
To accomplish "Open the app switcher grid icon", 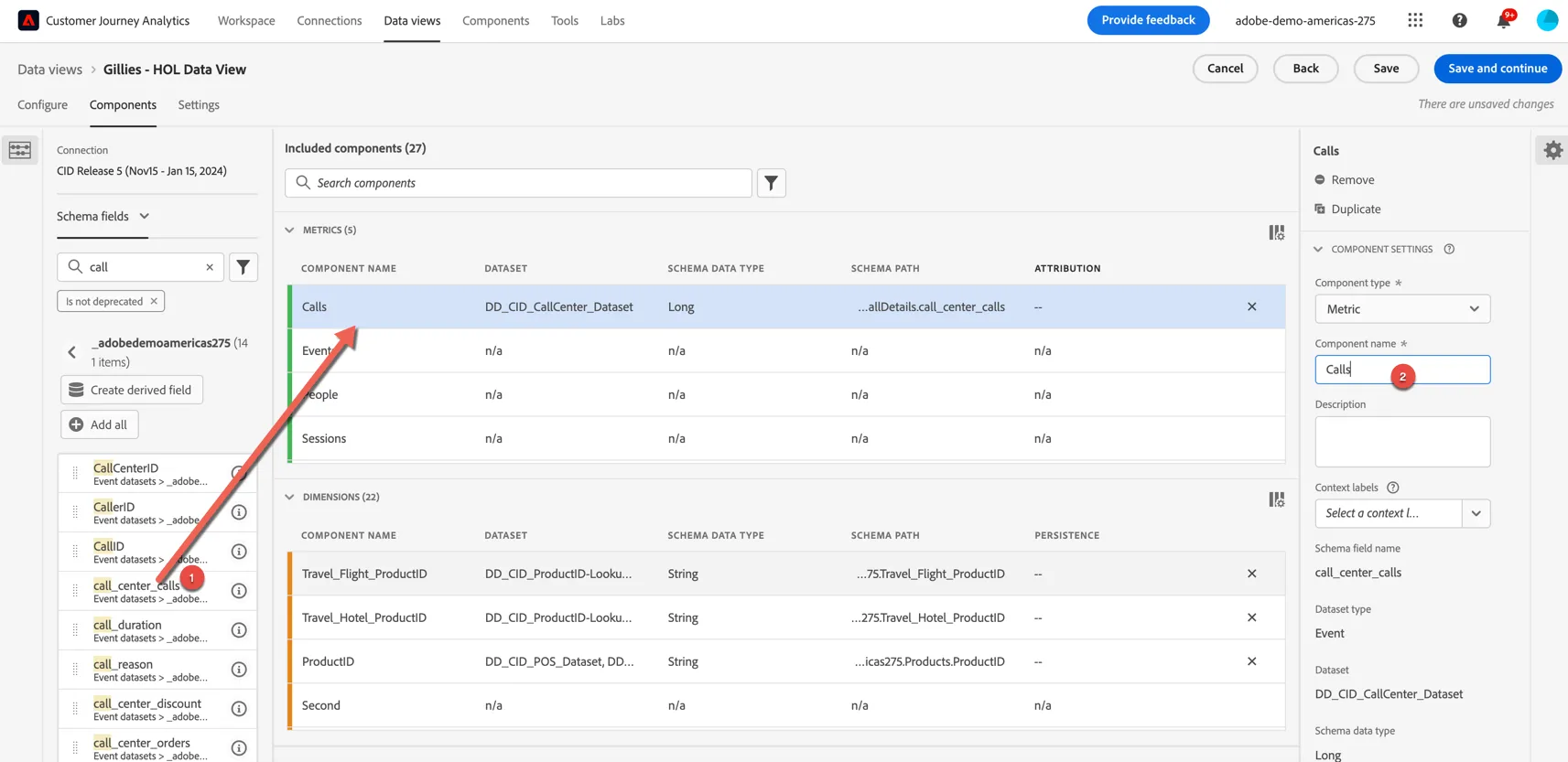I will [1415, 20].
